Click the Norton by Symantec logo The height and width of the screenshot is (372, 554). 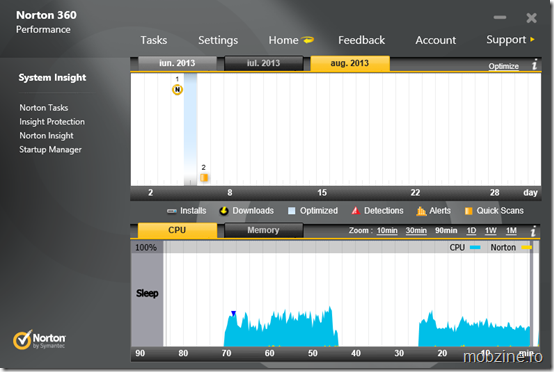click(x=39, y=340)
